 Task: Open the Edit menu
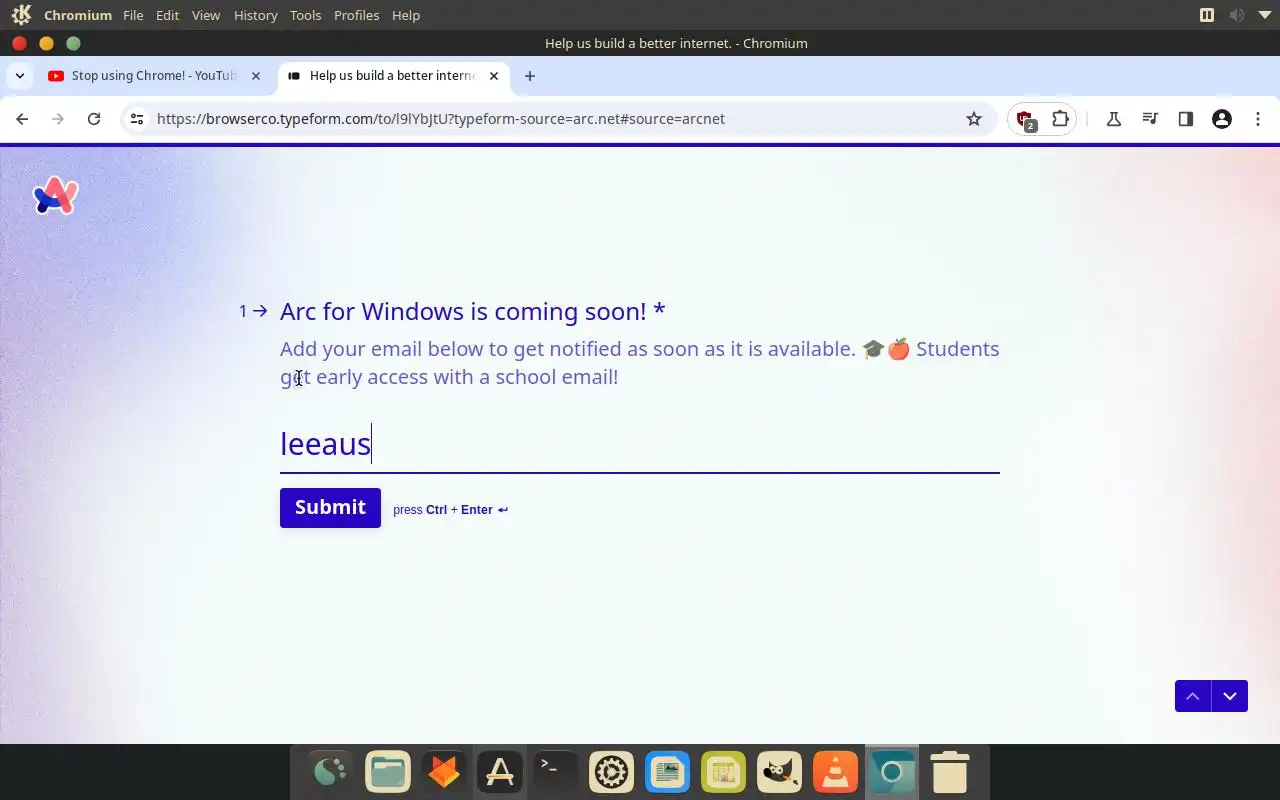tap(167, 15)
